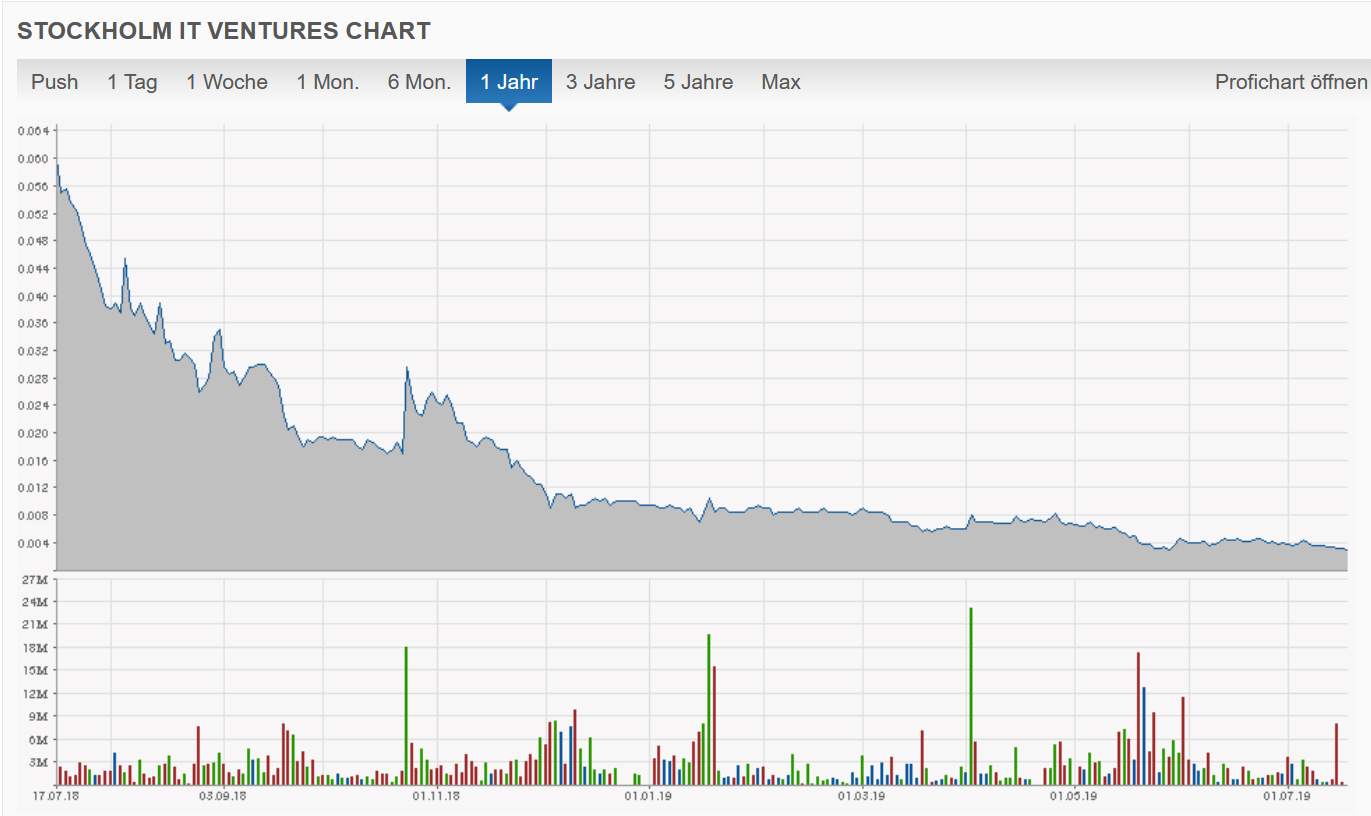Click the tallest blue volume bar
1371x816 pixels.
click(1144, 736)
